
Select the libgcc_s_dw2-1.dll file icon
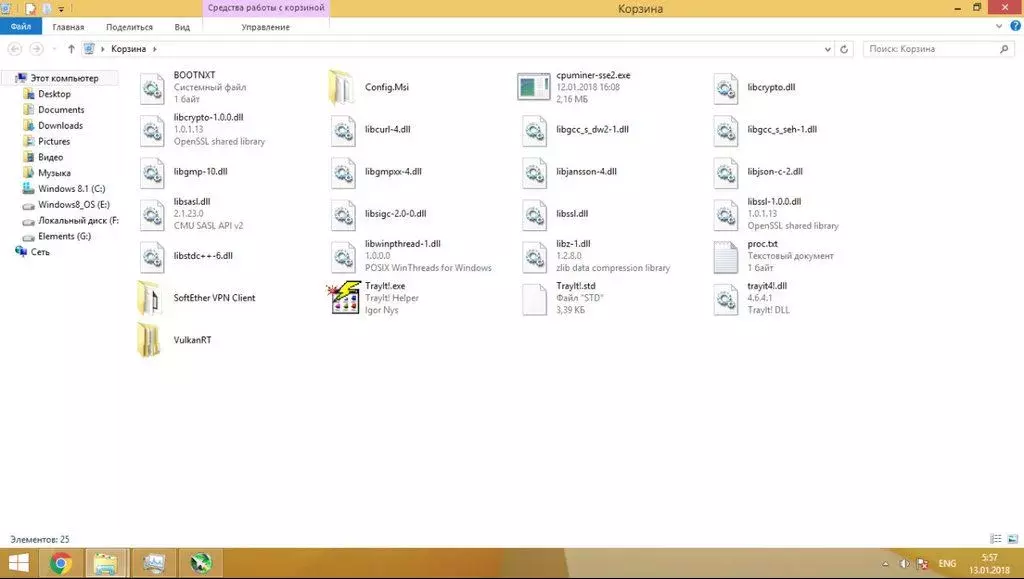(535, 131)
